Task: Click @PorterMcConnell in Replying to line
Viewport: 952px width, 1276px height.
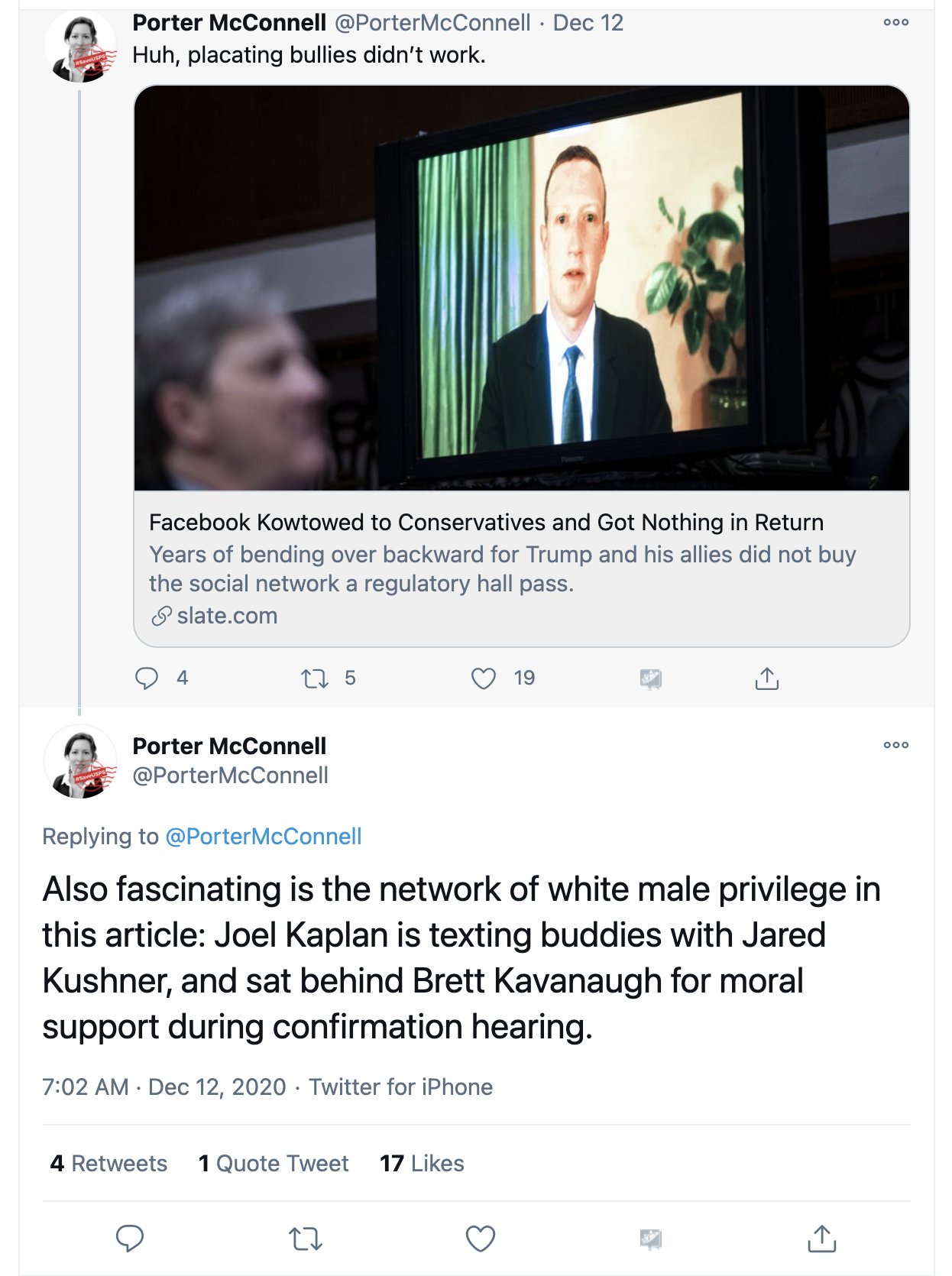Action: click(264, 837)
